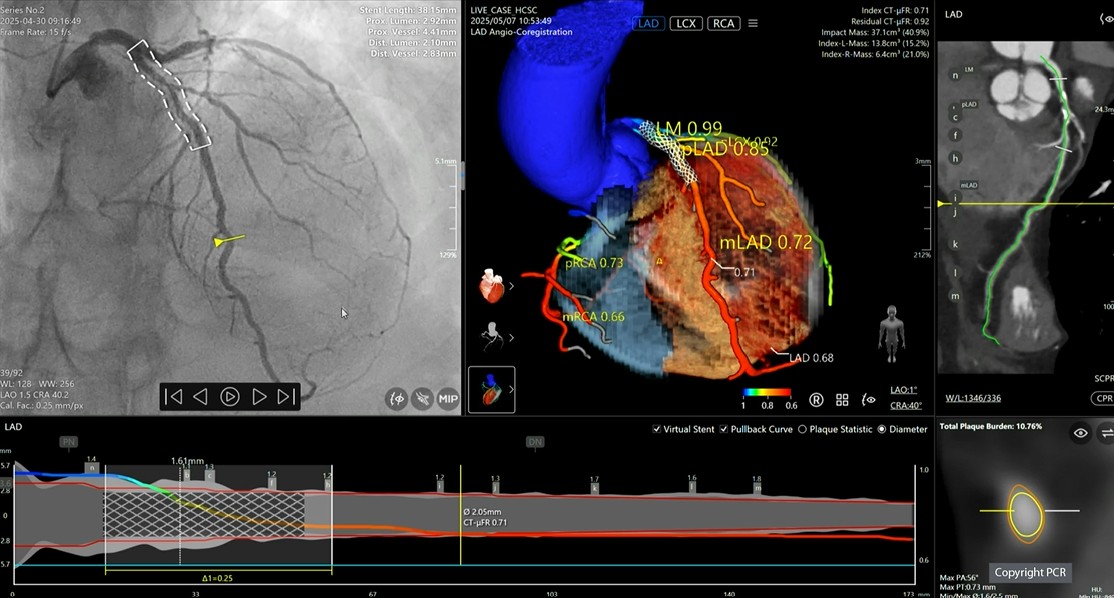
Task: Click the f node in CPR panel
Action: (955, 135)
